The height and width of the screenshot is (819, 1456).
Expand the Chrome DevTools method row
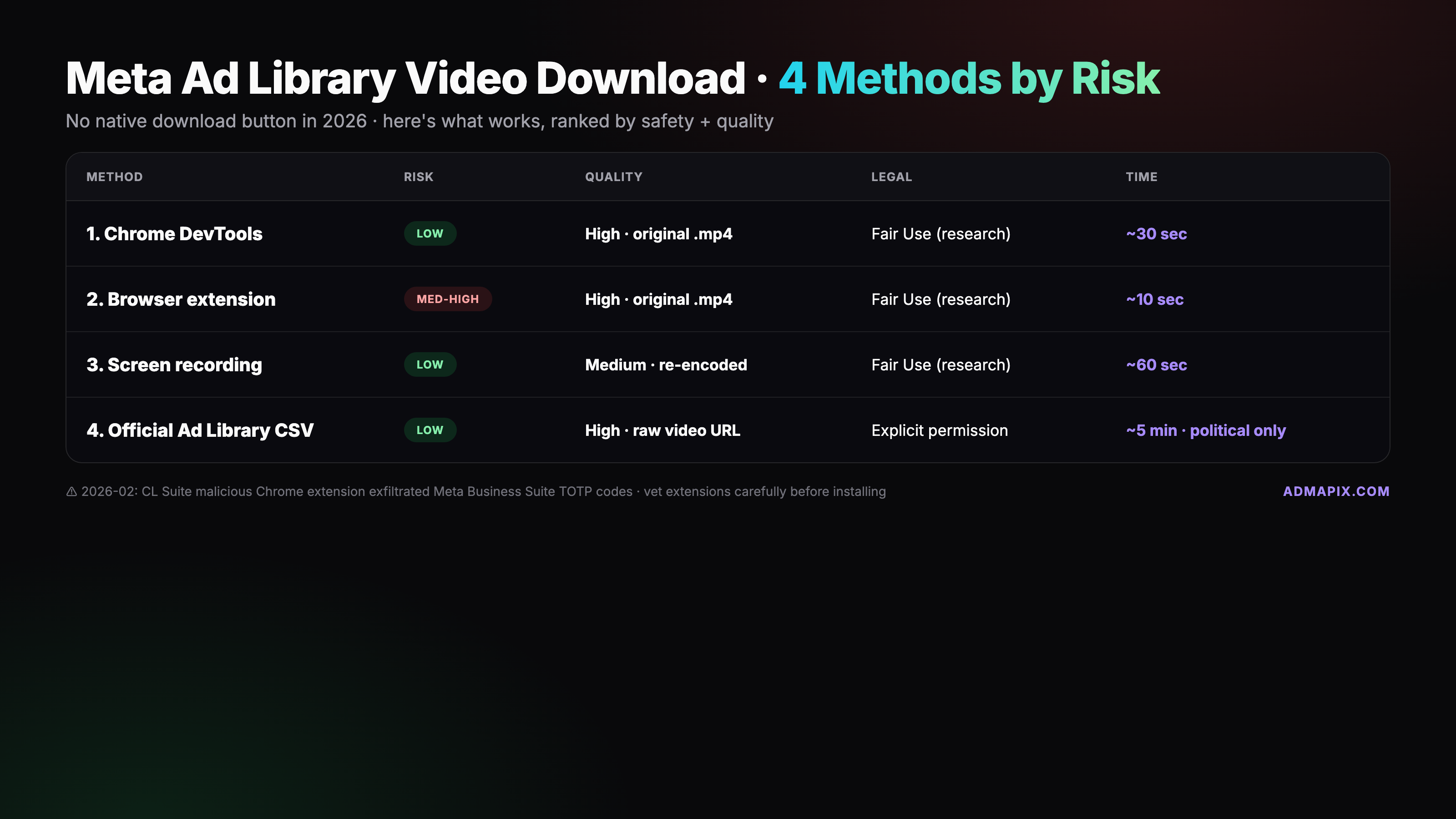175,233
